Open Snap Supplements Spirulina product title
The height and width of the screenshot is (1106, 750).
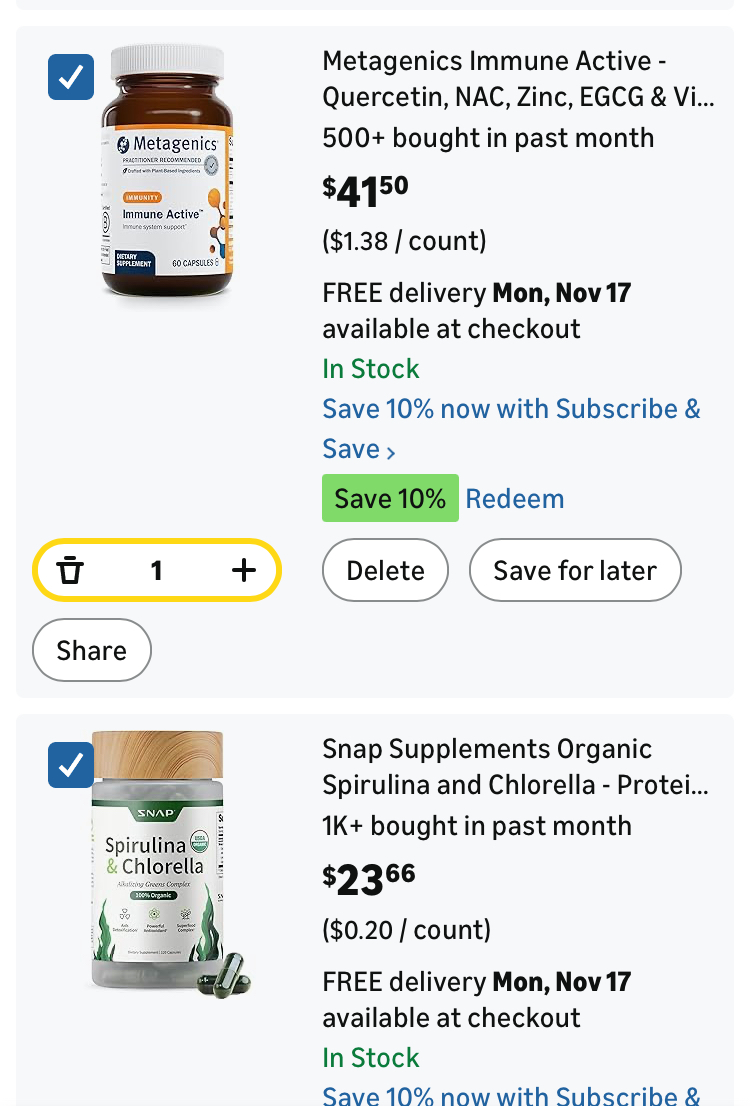point(515,767)
